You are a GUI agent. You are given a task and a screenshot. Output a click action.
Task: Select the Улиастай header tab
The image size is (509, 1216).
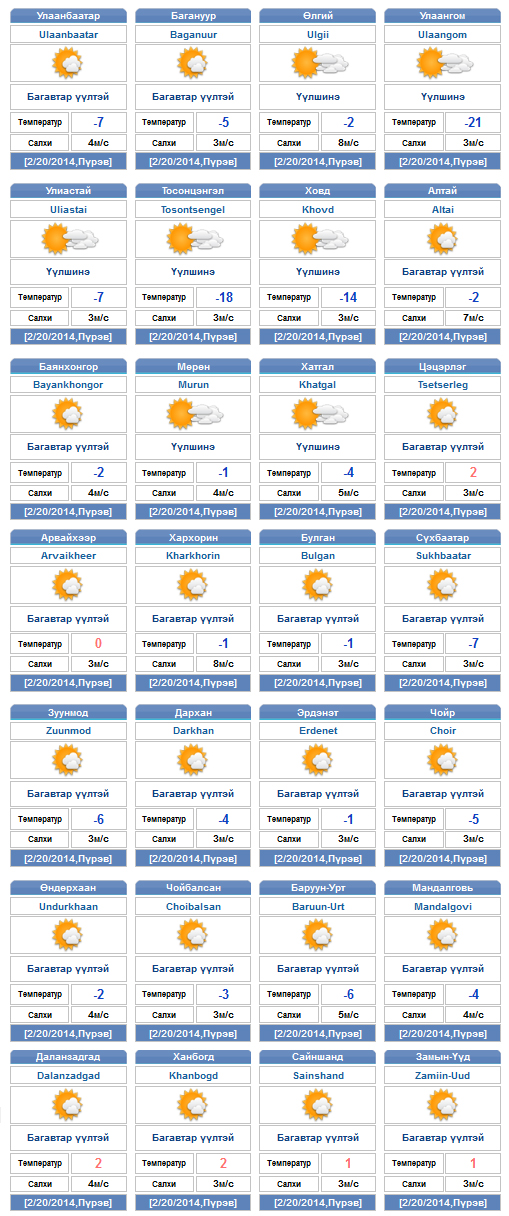(x=68, y=190)
